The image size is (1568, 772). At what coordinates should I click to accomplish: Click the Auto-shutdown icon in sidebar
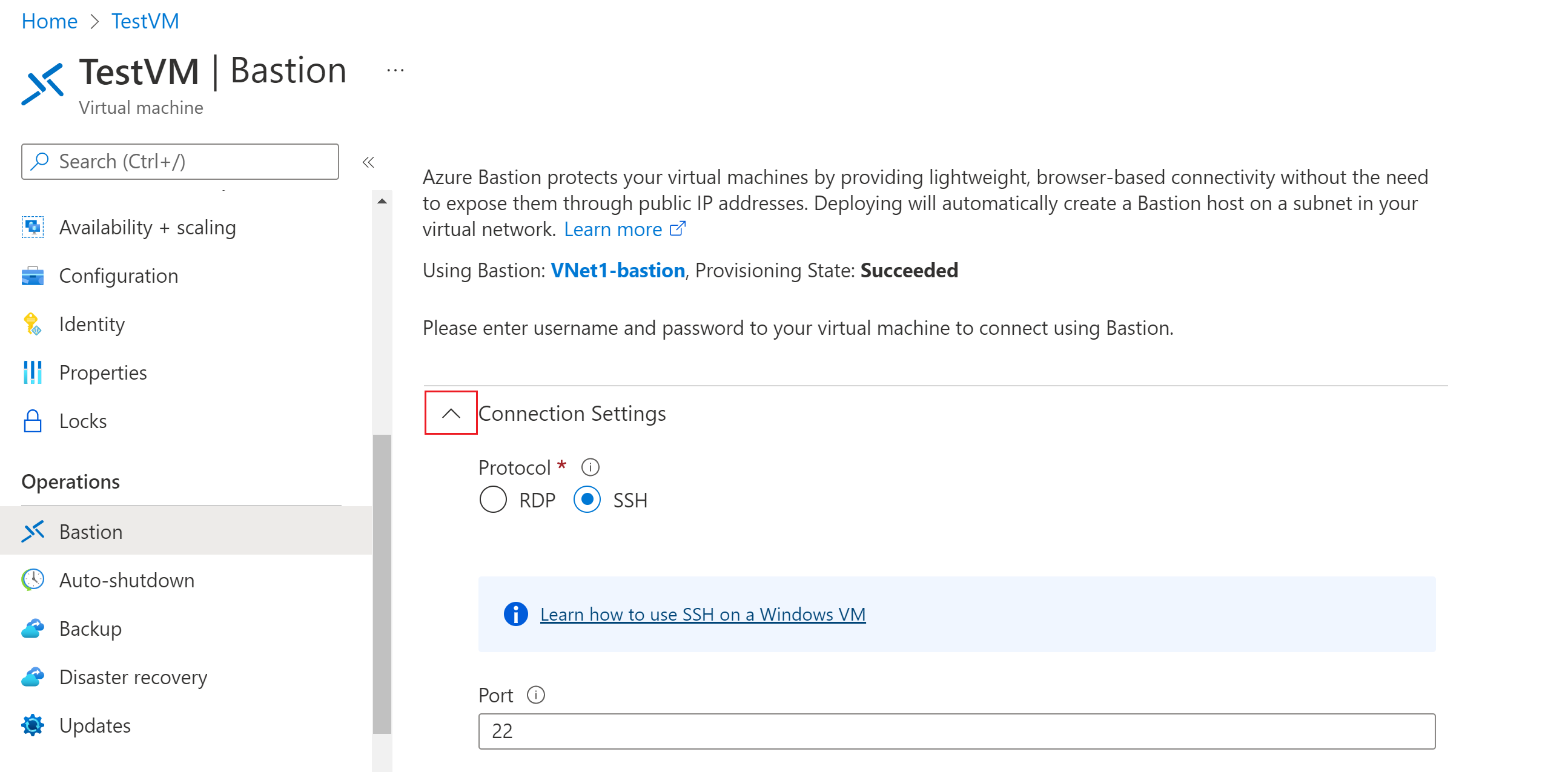click(x=30, y=579)
